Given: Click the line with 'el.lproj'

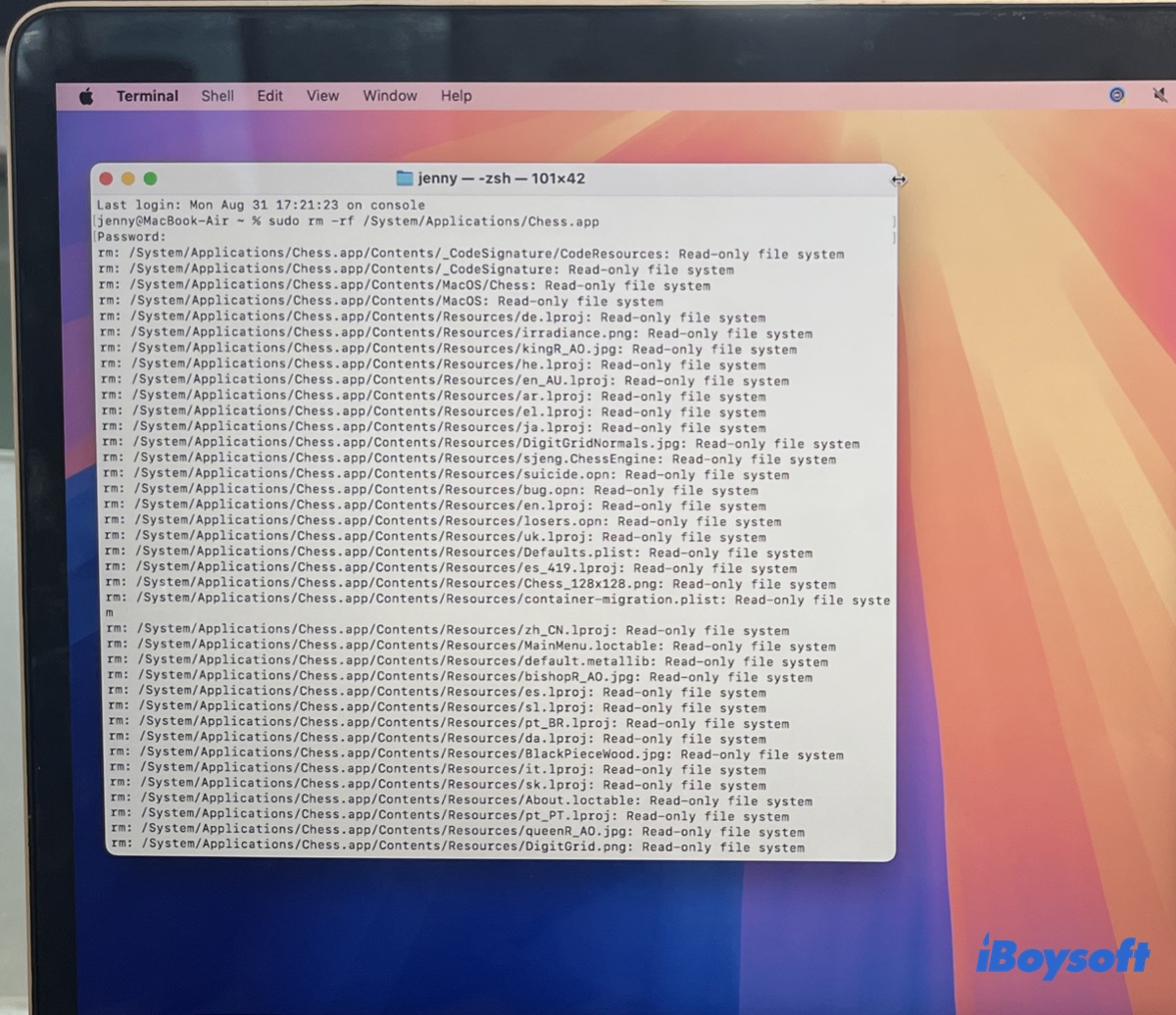Looking at the screenshot, I should [x=433, y=411].
